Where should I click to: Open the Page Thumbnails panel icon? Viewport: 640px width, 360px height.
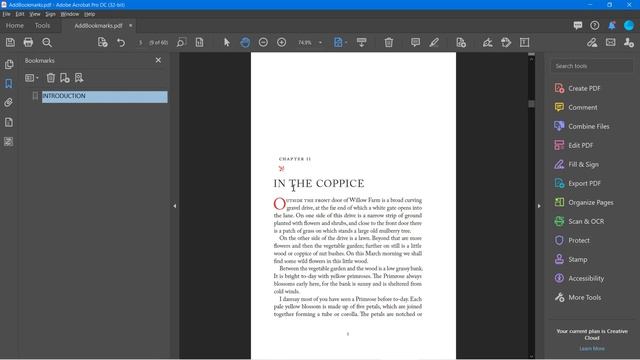tap(9, 64)
